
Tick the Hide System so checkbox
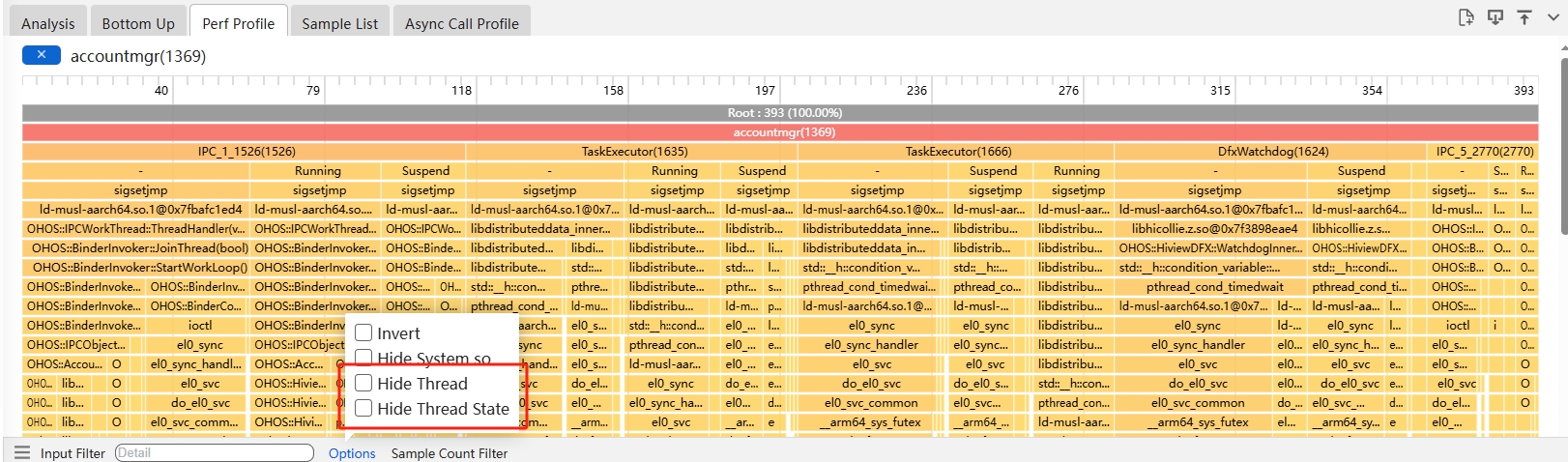364,359
